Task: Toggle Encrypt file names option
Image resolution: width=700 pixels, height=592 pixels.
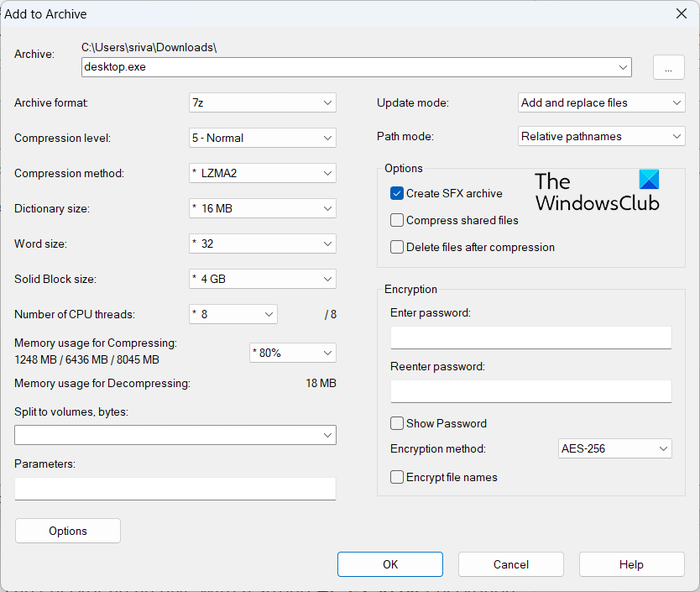Action: click(398, 477)
